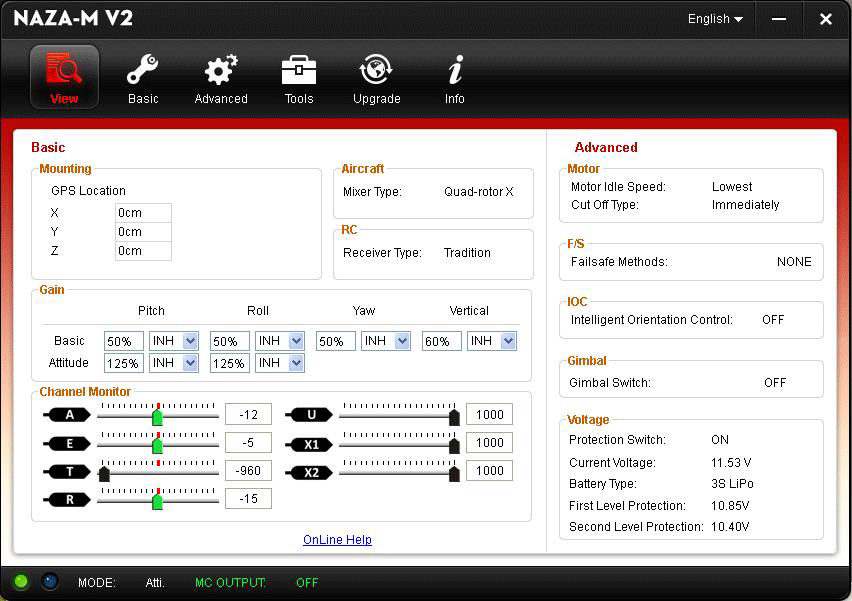Click the channel T slider handle
This screenshot has height=601, width=852.
pos(104,473)
